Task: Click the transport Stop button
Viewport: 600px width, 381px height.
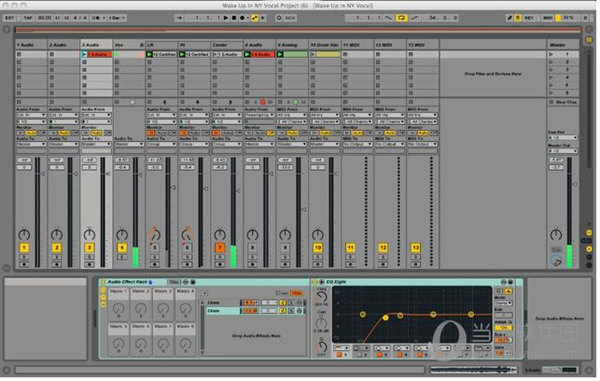Action: [x=234, y=18]
